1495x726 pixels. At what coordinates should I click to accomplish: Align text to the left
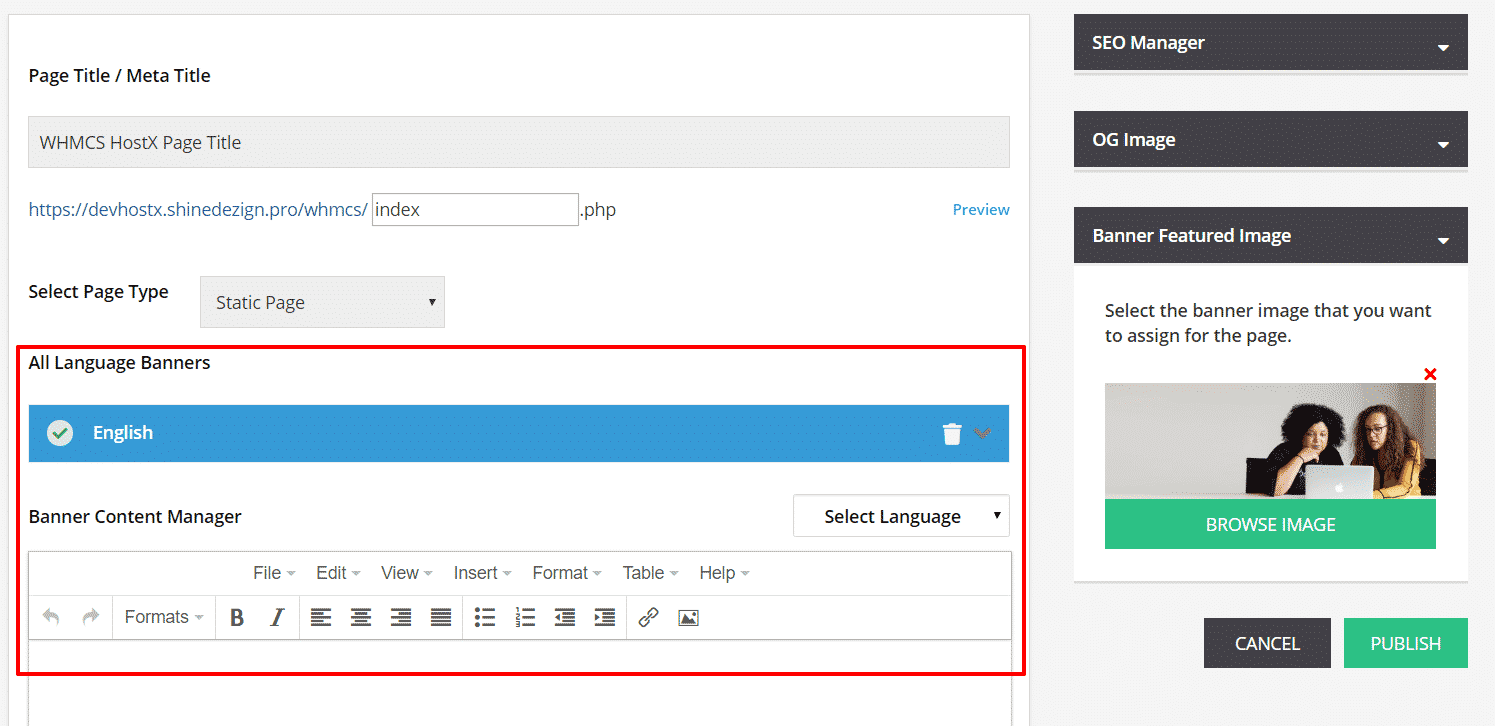pos(321,618)
